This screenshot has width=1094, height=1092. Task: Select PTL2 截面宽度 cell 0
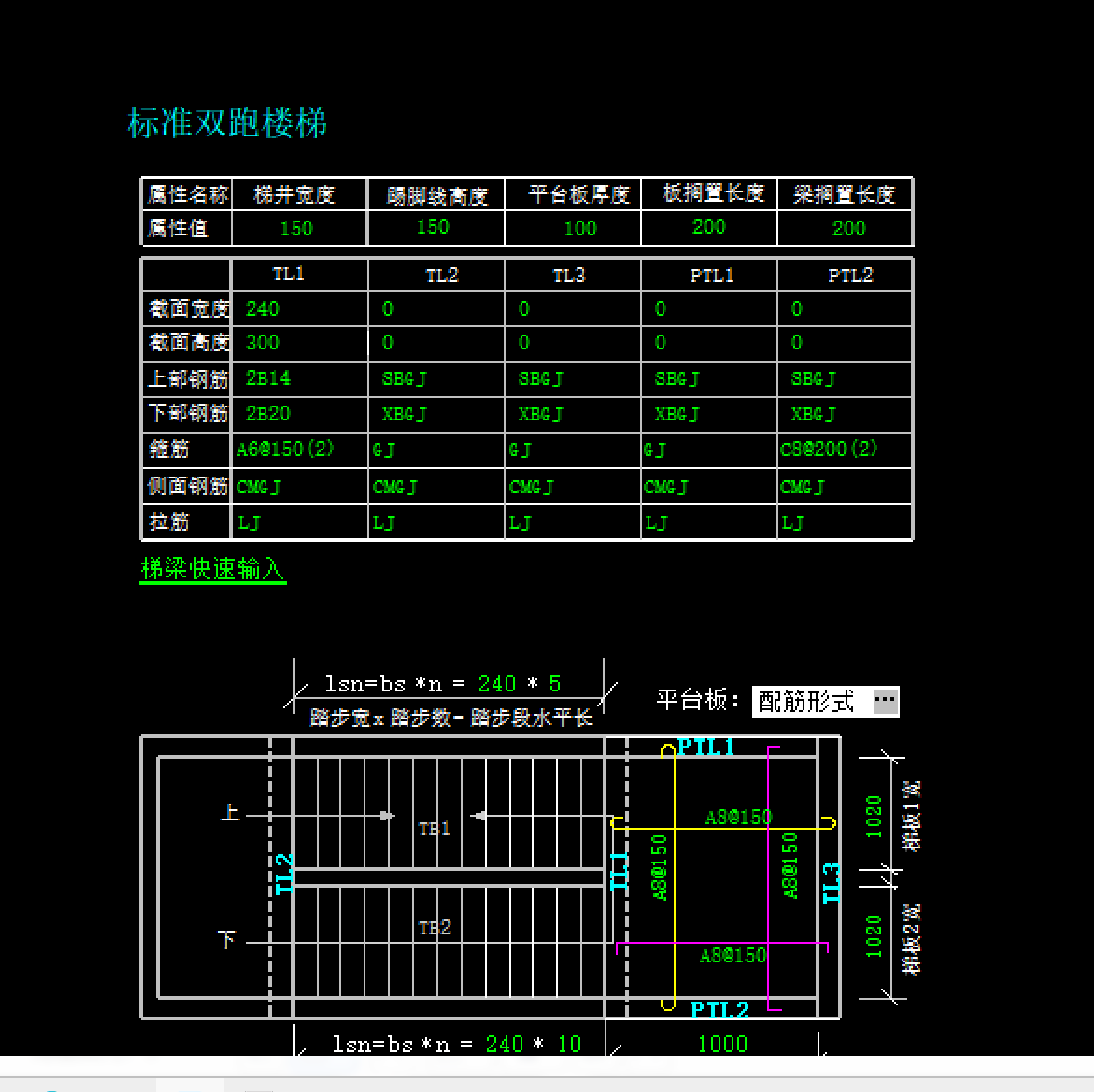[x=796, y=308]
